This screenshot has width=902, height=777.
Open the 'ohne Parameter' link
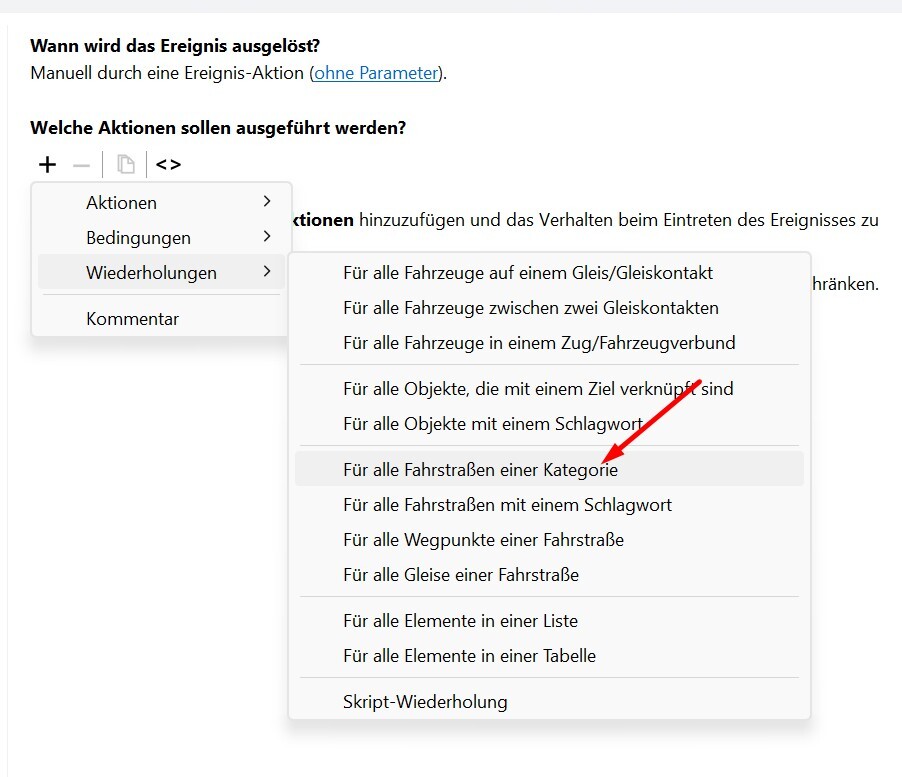[377, 73]
